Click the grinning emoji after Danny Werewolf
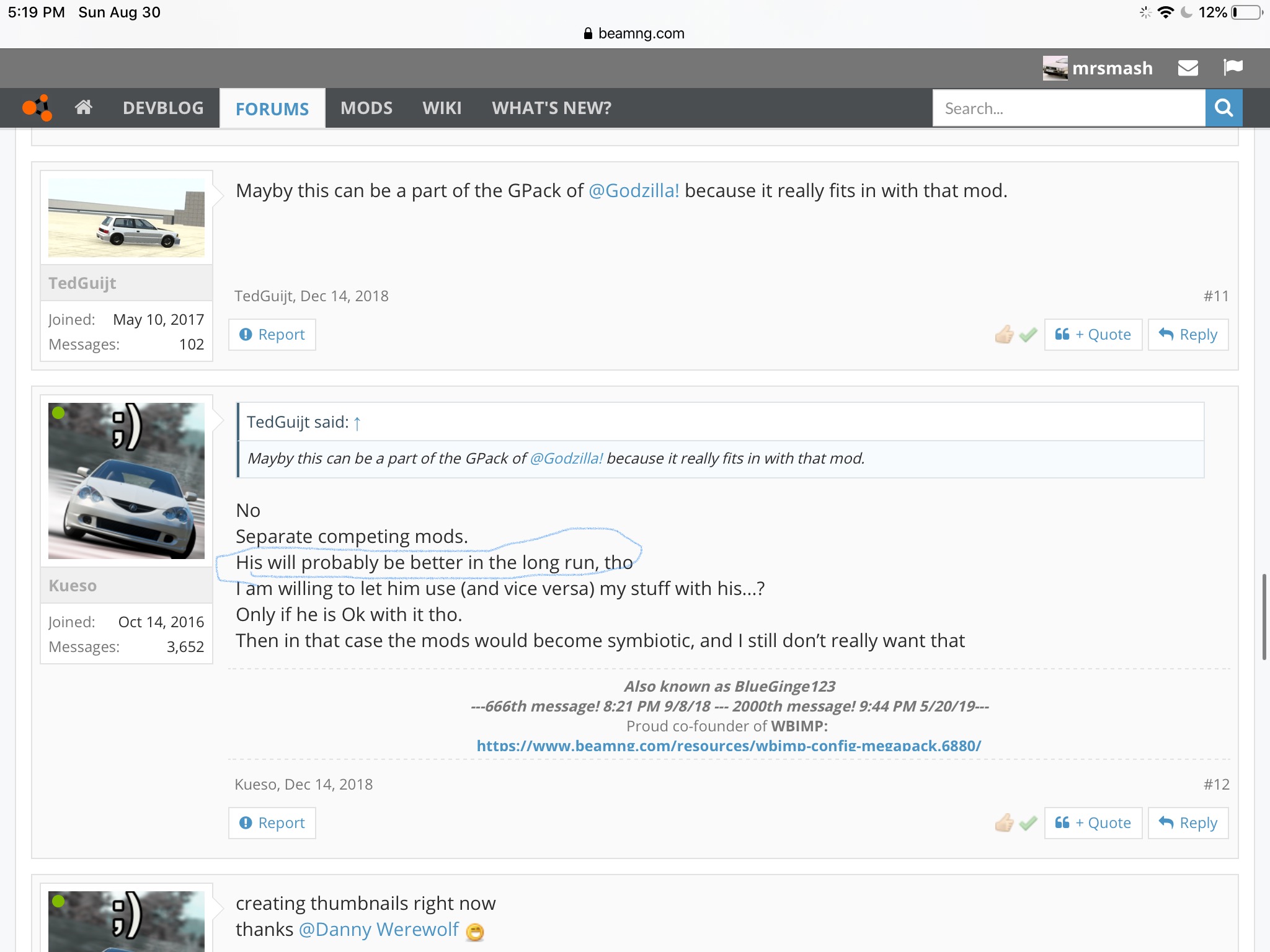The width and height of the screenshot is (1270, 952). click(x=475, y=932)
